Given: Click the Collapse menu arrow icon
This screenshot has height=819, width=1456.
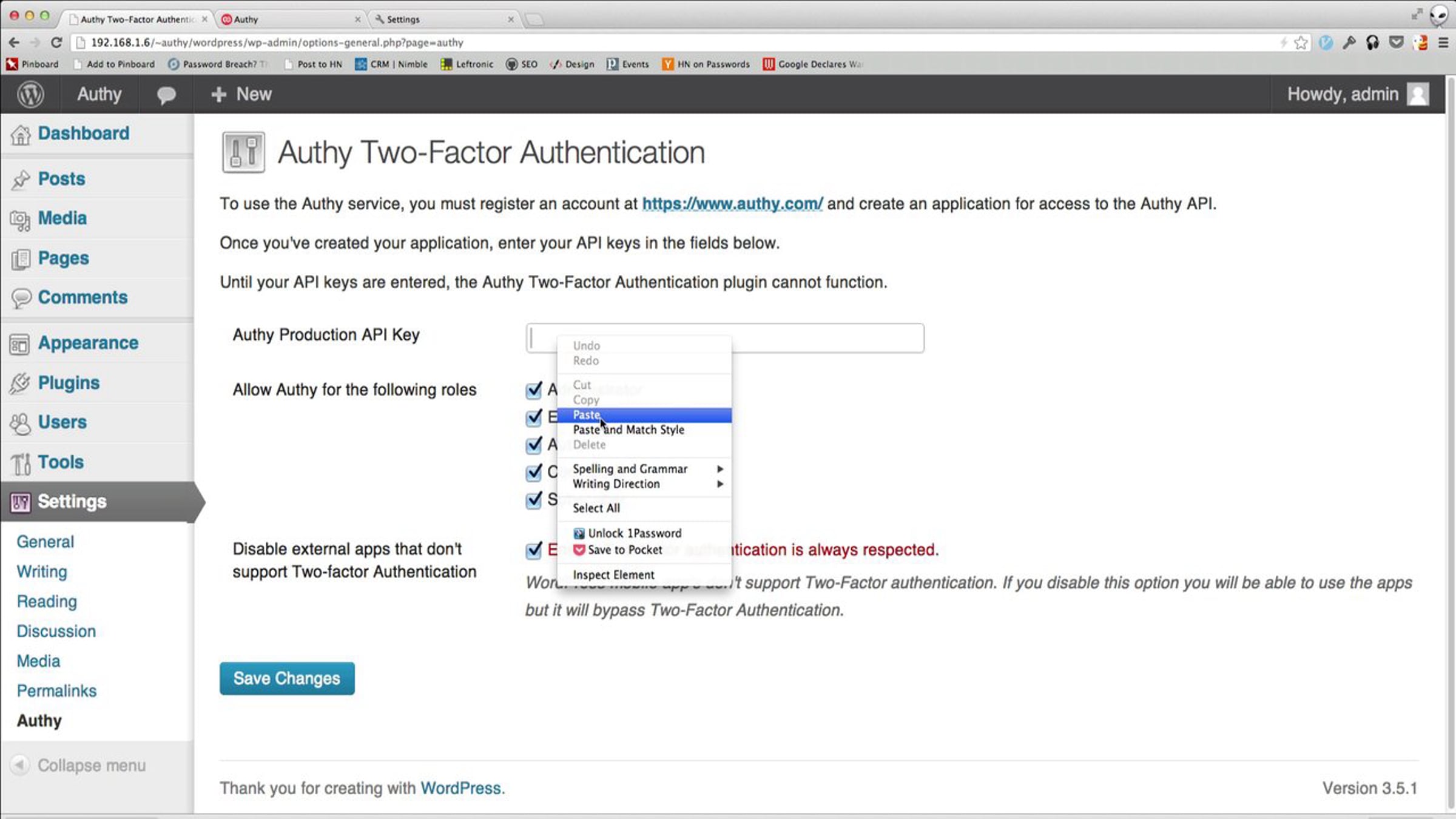Looking at the screenshot, I should pos(19,765).
